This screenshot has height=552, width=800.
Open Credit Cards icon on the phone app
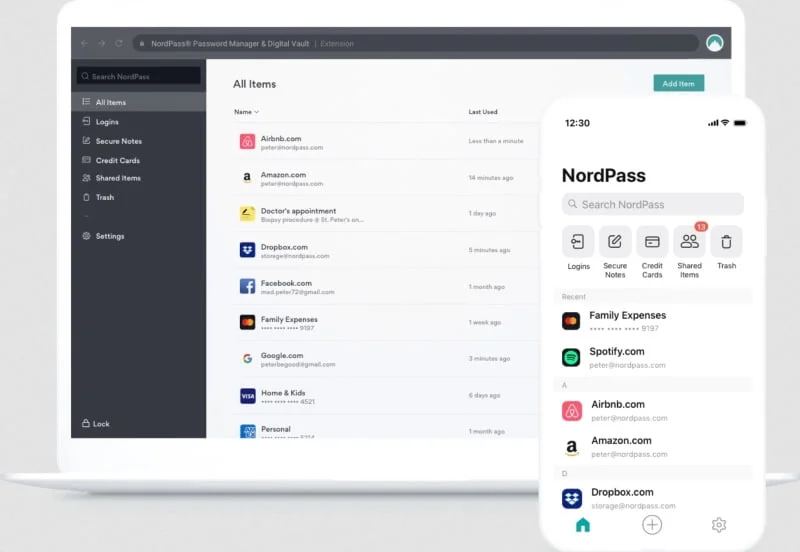click(x=652, y=241)
